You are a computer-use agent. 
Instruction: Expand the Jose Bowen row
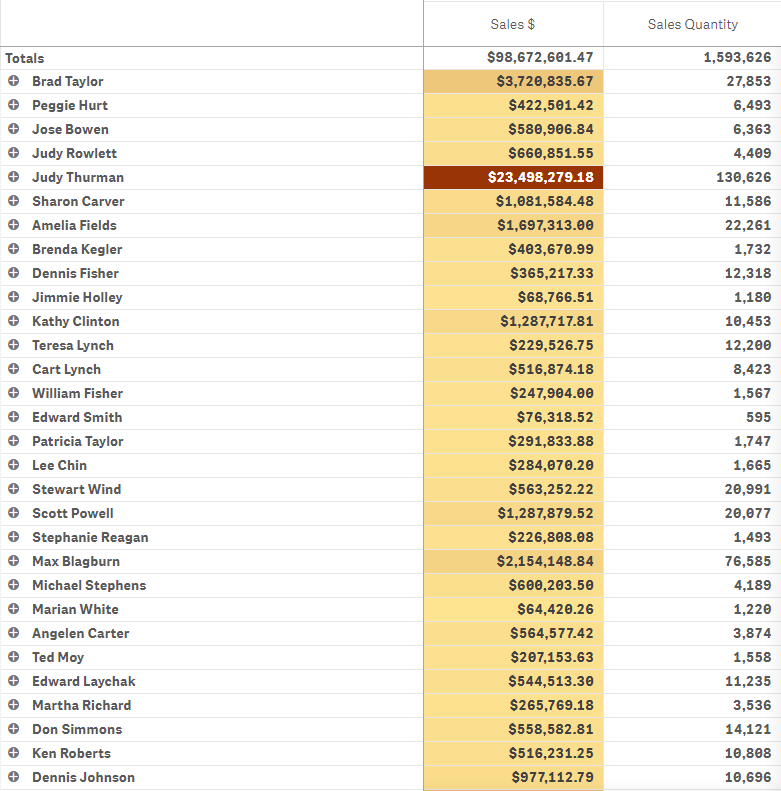(14, 129)
